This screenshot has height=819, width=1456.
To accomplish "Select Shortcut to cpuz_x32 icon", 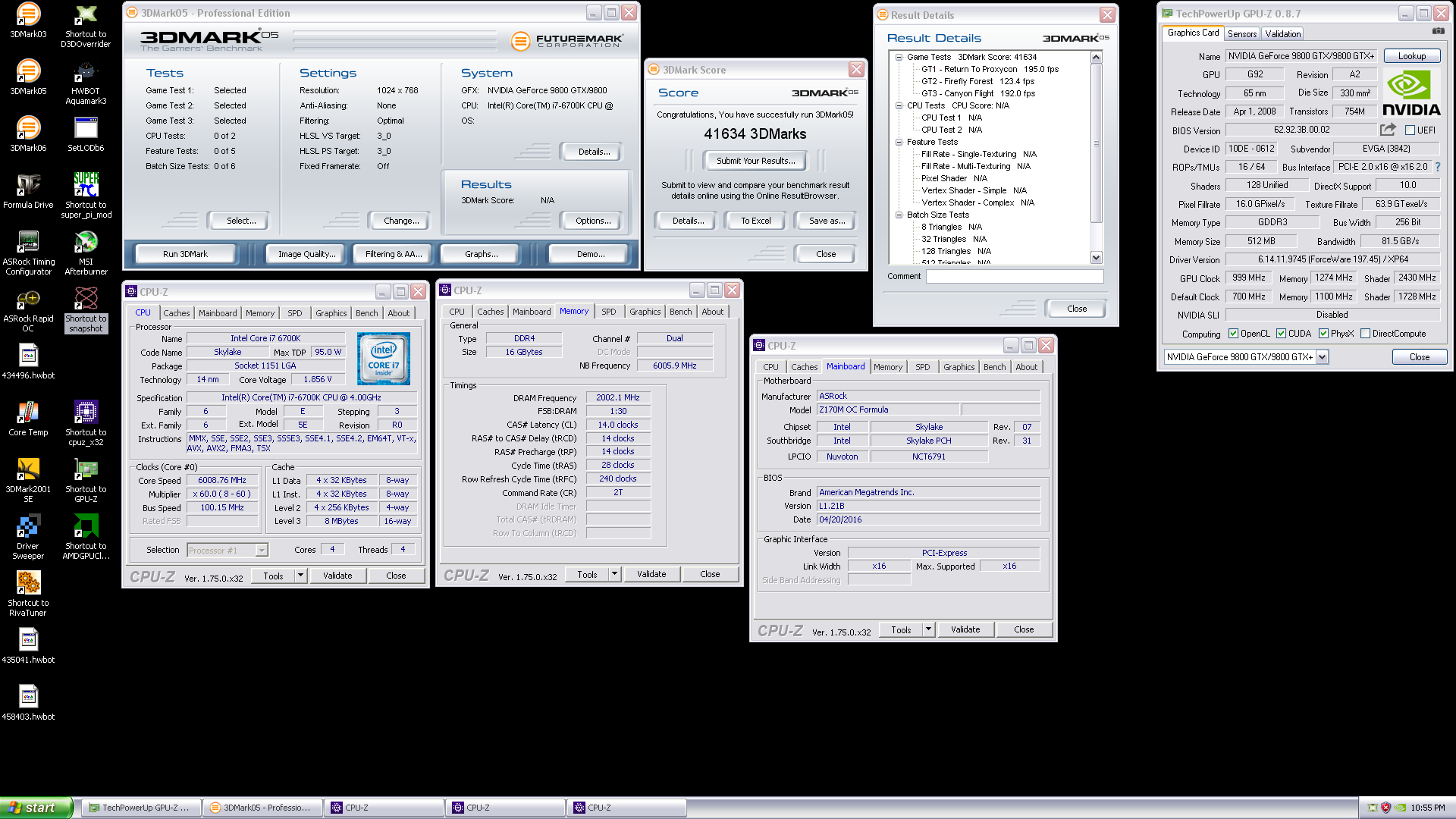I will pyautogui.click(x=86, y=423).
